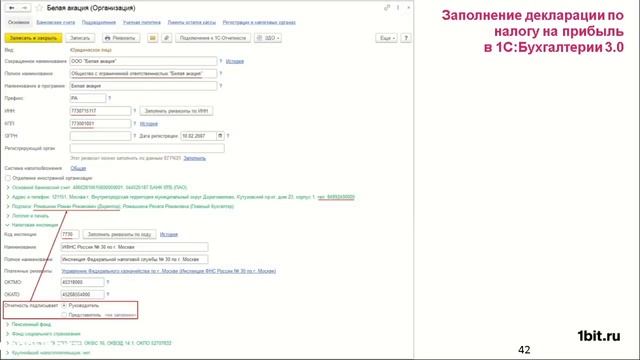Add organization to favorites with star icon
640x360 pixels.
click(39, 8)
